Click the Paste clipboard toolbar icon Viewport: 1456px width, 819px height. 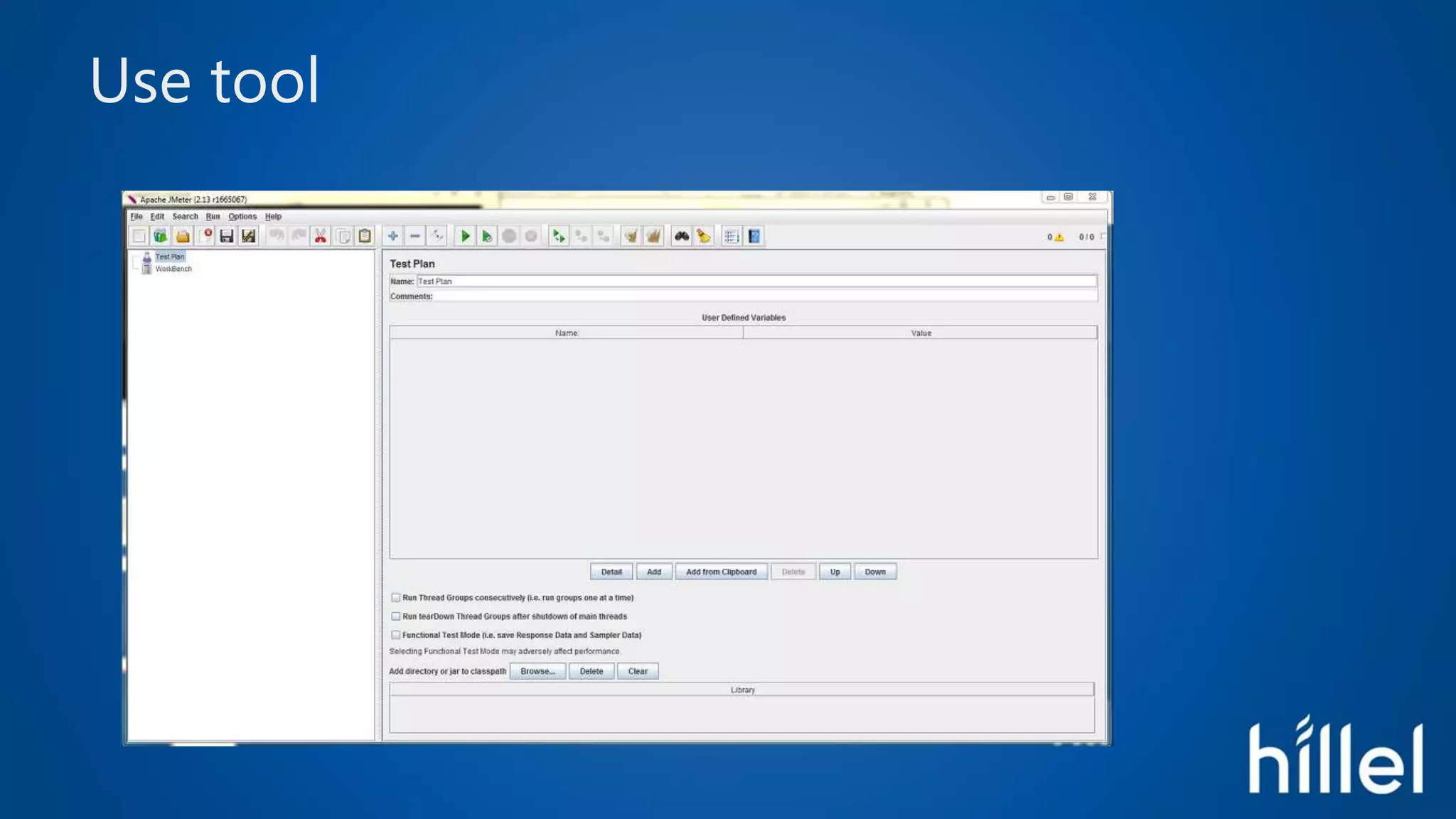365,236
